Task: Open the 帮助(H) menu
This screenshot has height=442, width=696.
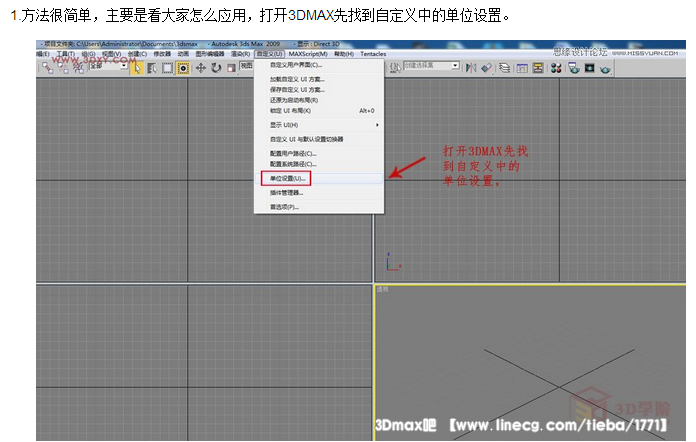Action: coord(344,54)
